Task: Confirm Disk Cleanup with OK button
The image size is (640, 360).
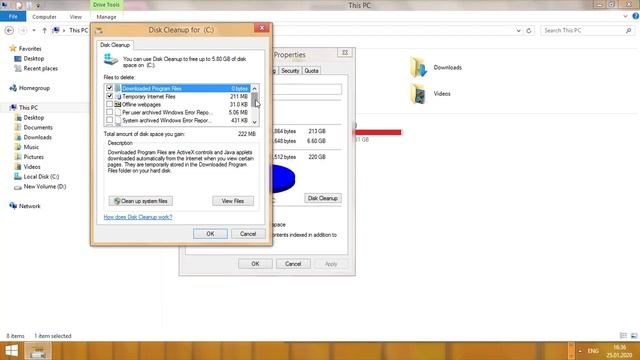Action: pos(210,234)
